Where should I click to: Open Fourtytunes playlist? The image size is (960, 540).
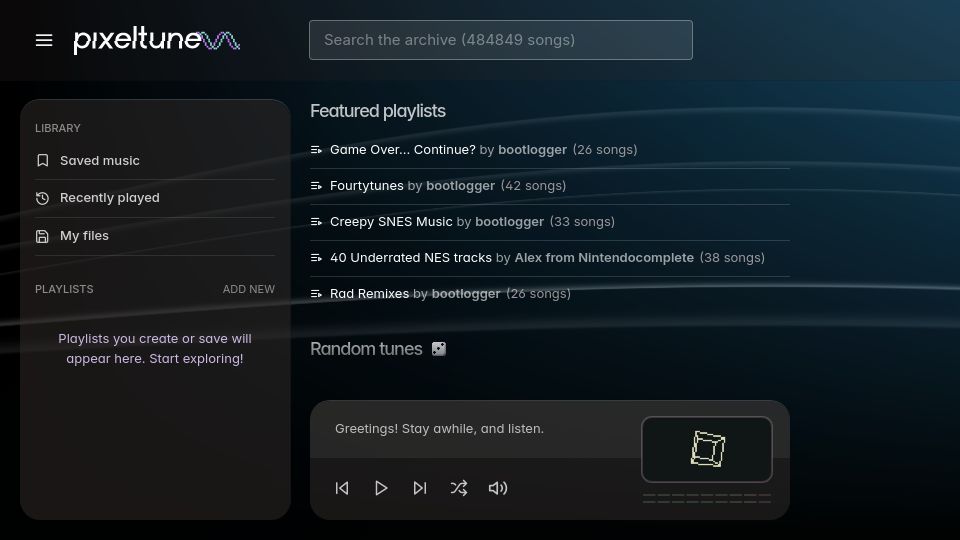[367, 186]
